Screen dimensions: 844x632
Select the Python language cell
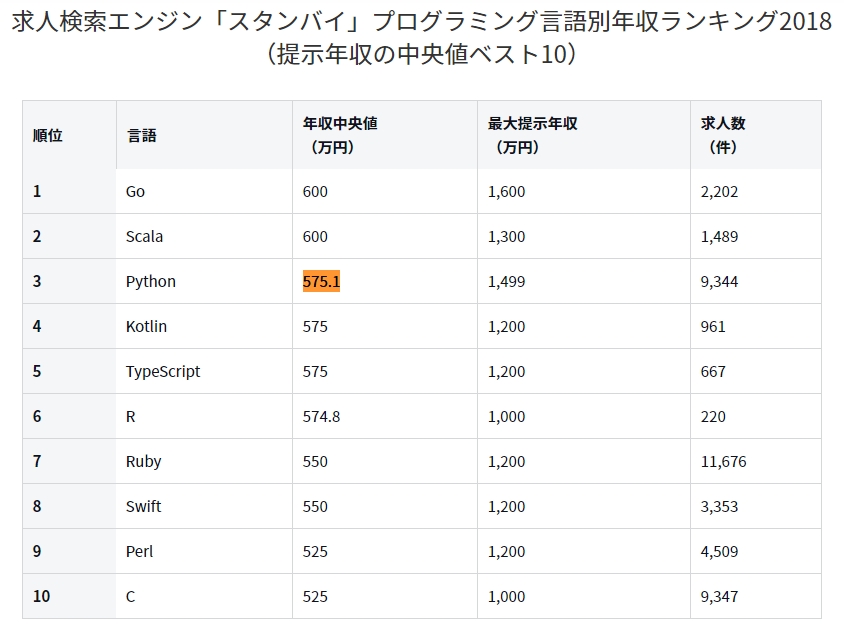pos(150,282)
